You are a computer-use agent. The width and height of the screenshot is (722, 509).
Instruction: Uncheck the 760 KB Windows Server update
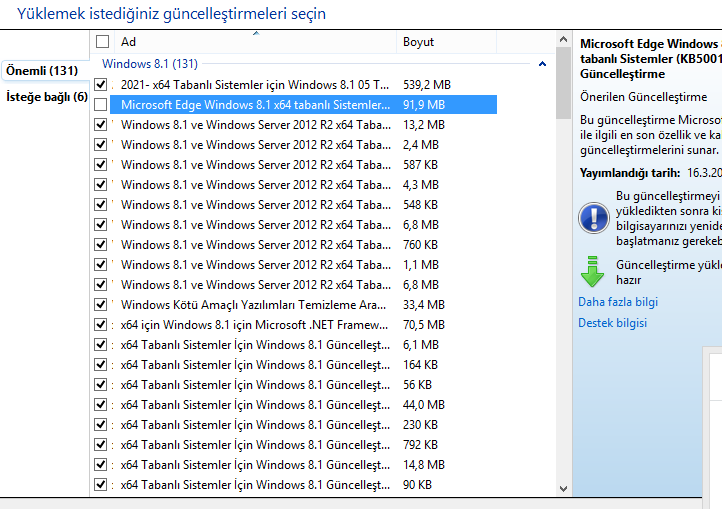coord(100,245)
